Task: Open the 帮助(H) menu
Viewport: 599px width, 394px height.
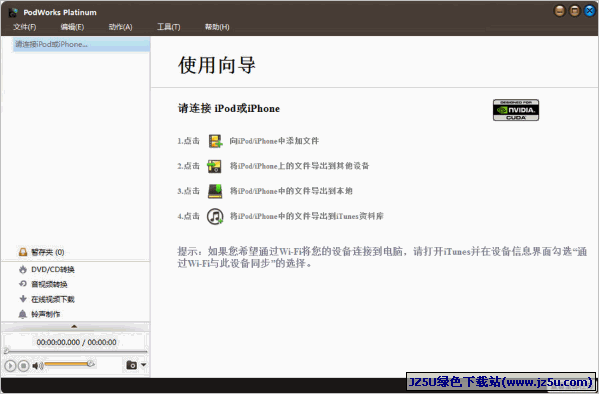Action: pyautogui.click(x=217, y=27)
